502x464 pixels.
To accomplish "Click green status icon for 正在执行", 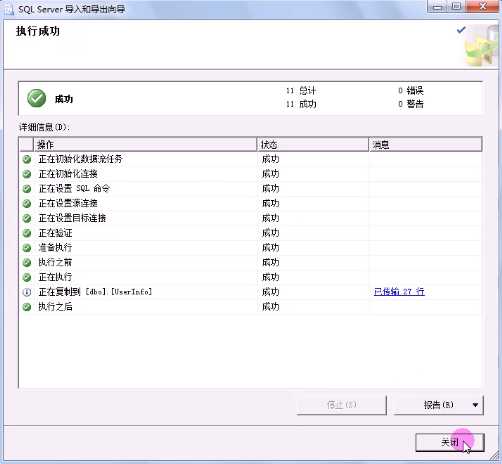I will tap(27, 277).
